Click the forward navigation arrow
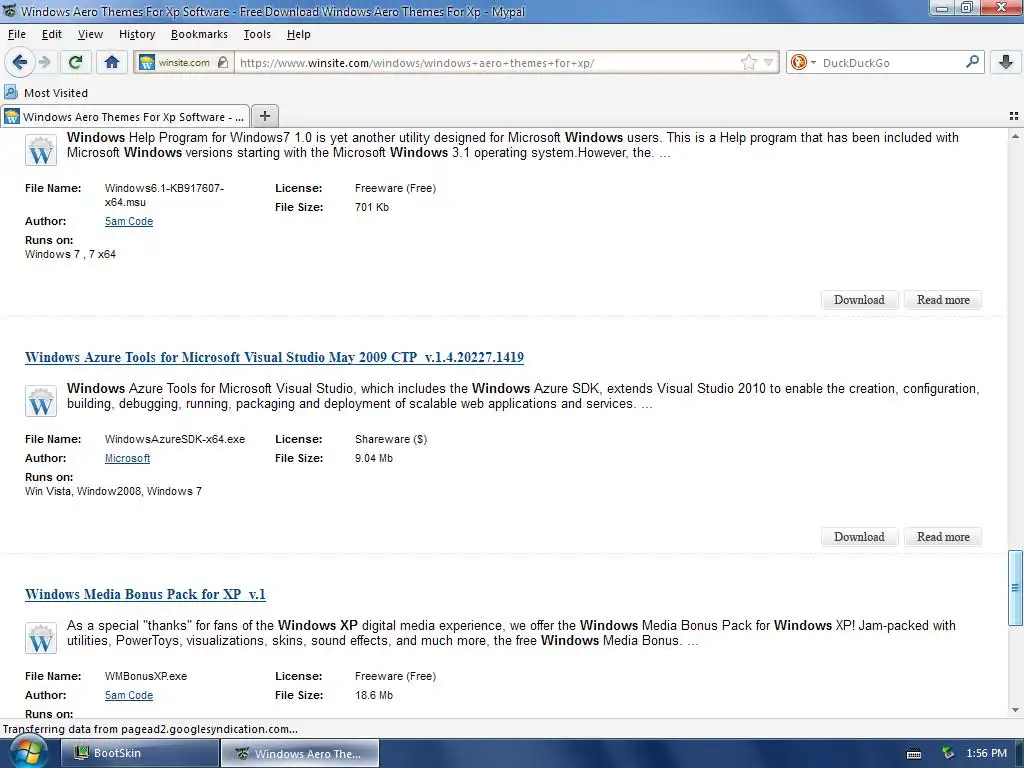 coord(44,62)
